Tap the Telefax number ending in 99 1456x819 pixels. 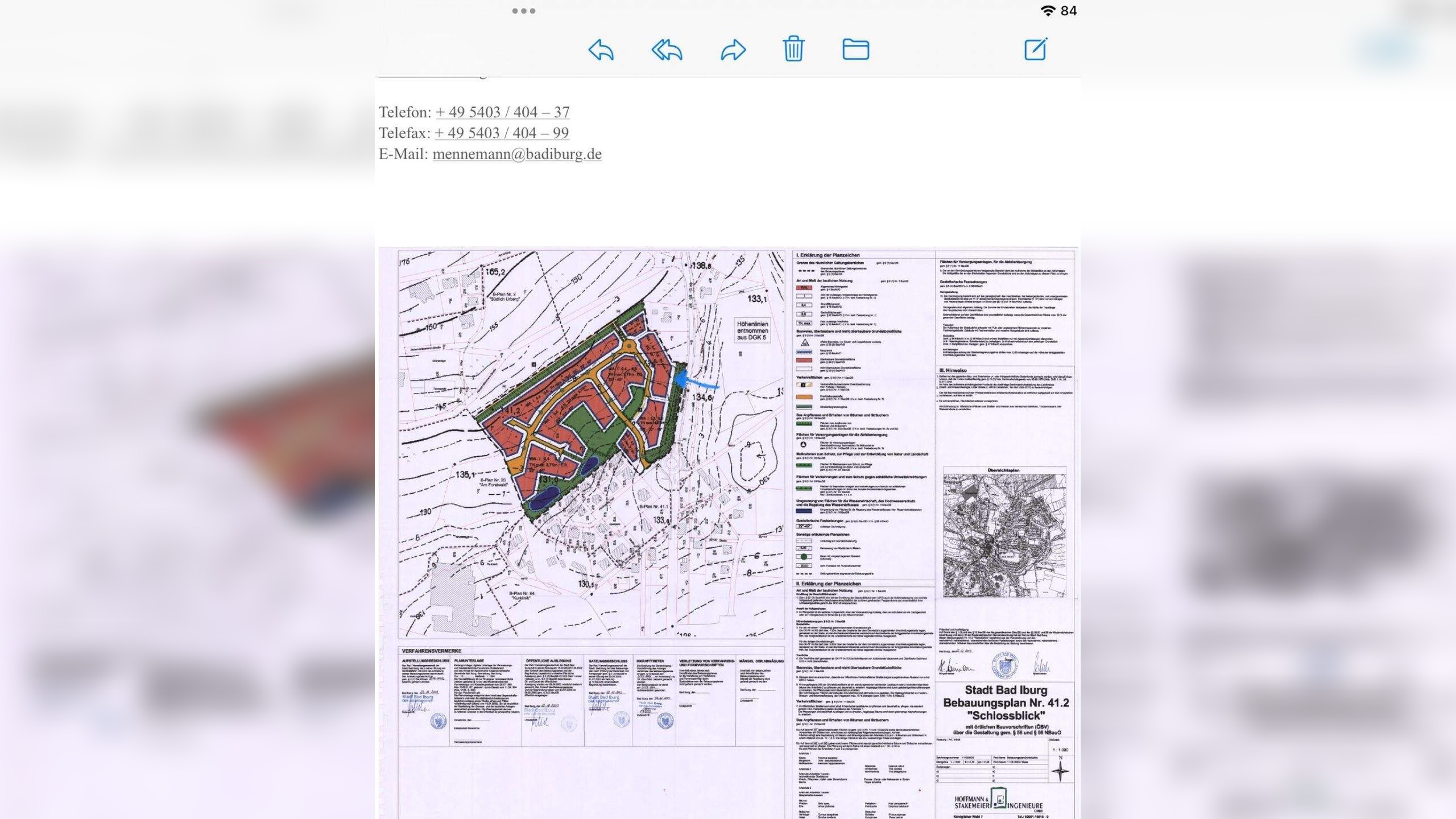(502, 133)
